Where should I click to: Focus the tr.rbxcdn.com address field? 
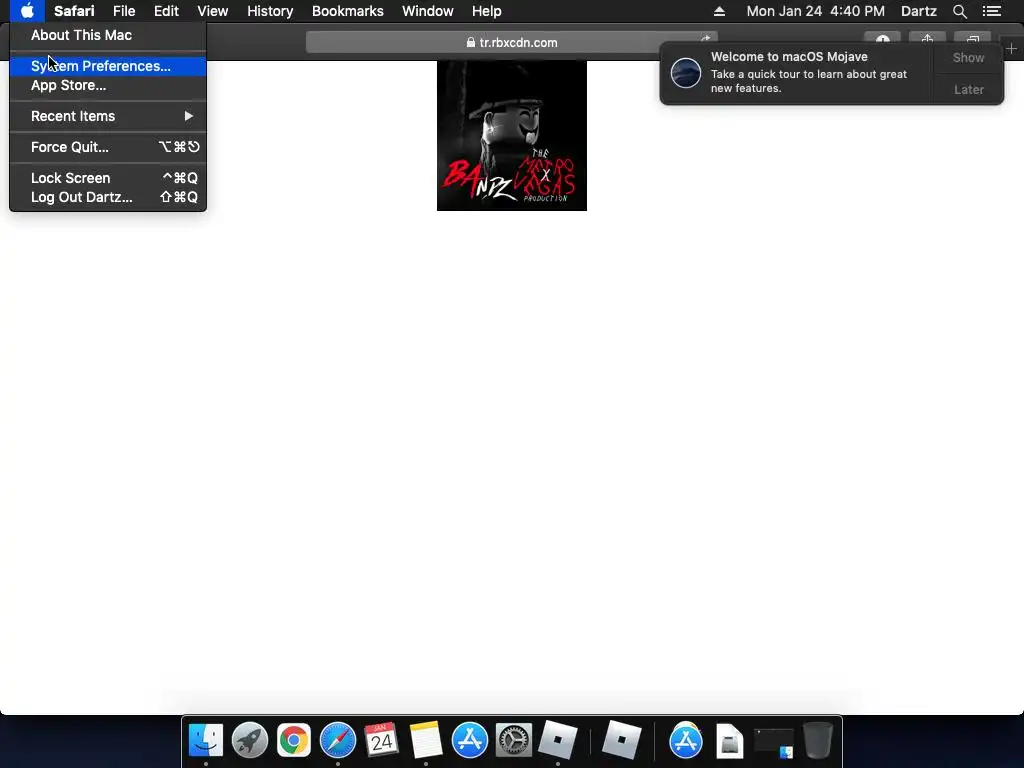[x=511, y=42]
